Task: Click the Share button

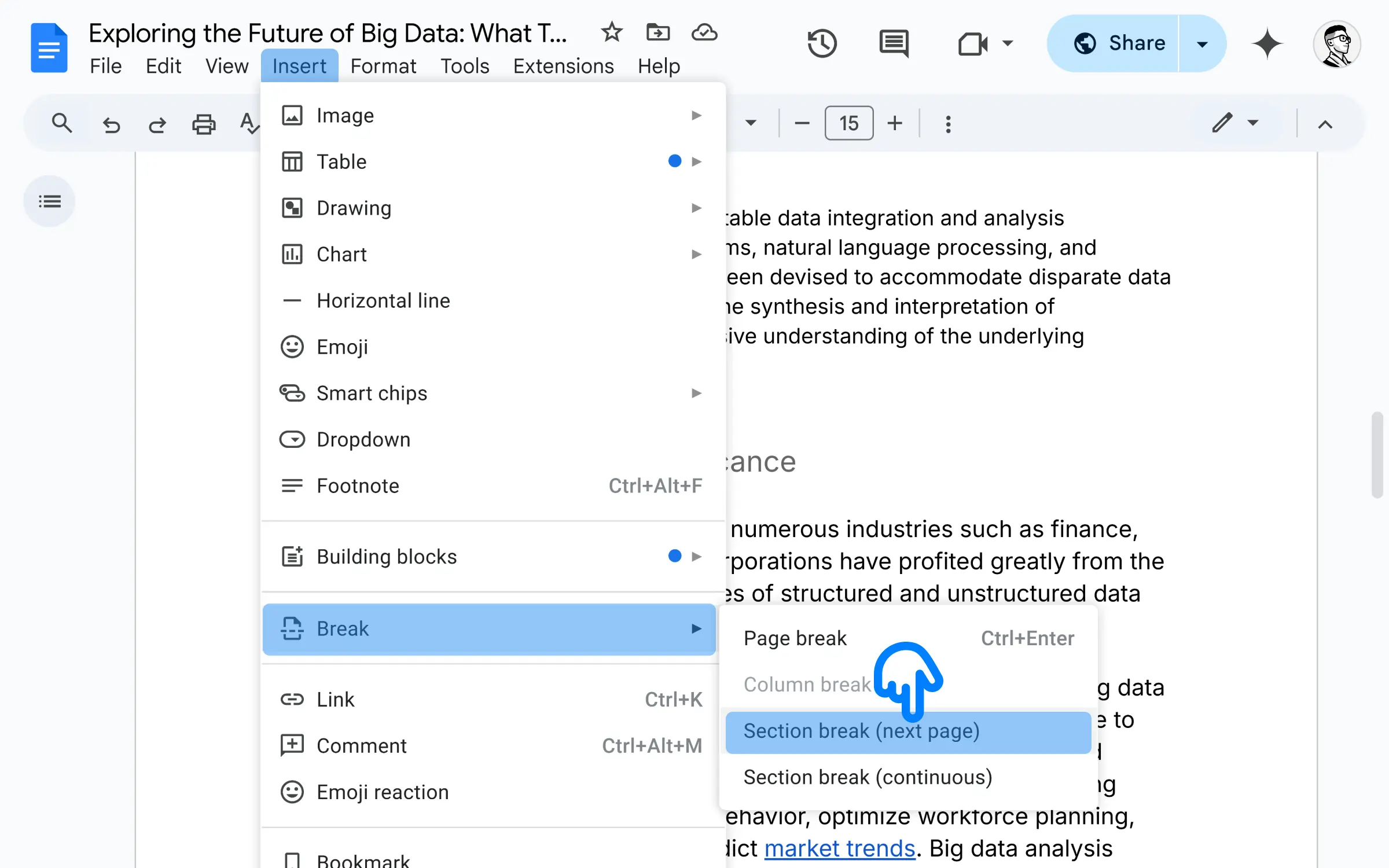Action: coord(1114,44)
